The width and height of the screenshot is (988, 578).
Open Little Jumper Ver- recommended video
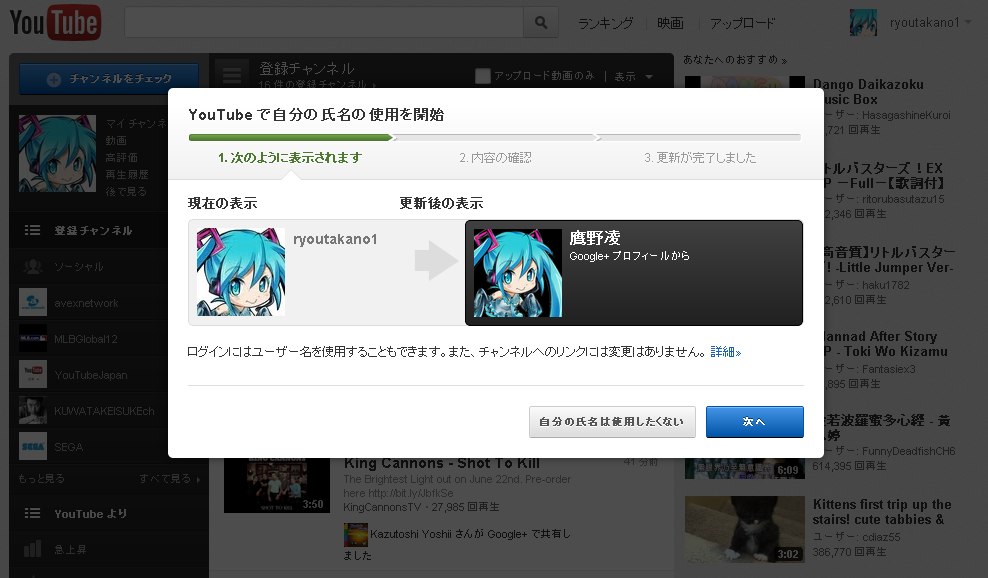pos(888,260)
